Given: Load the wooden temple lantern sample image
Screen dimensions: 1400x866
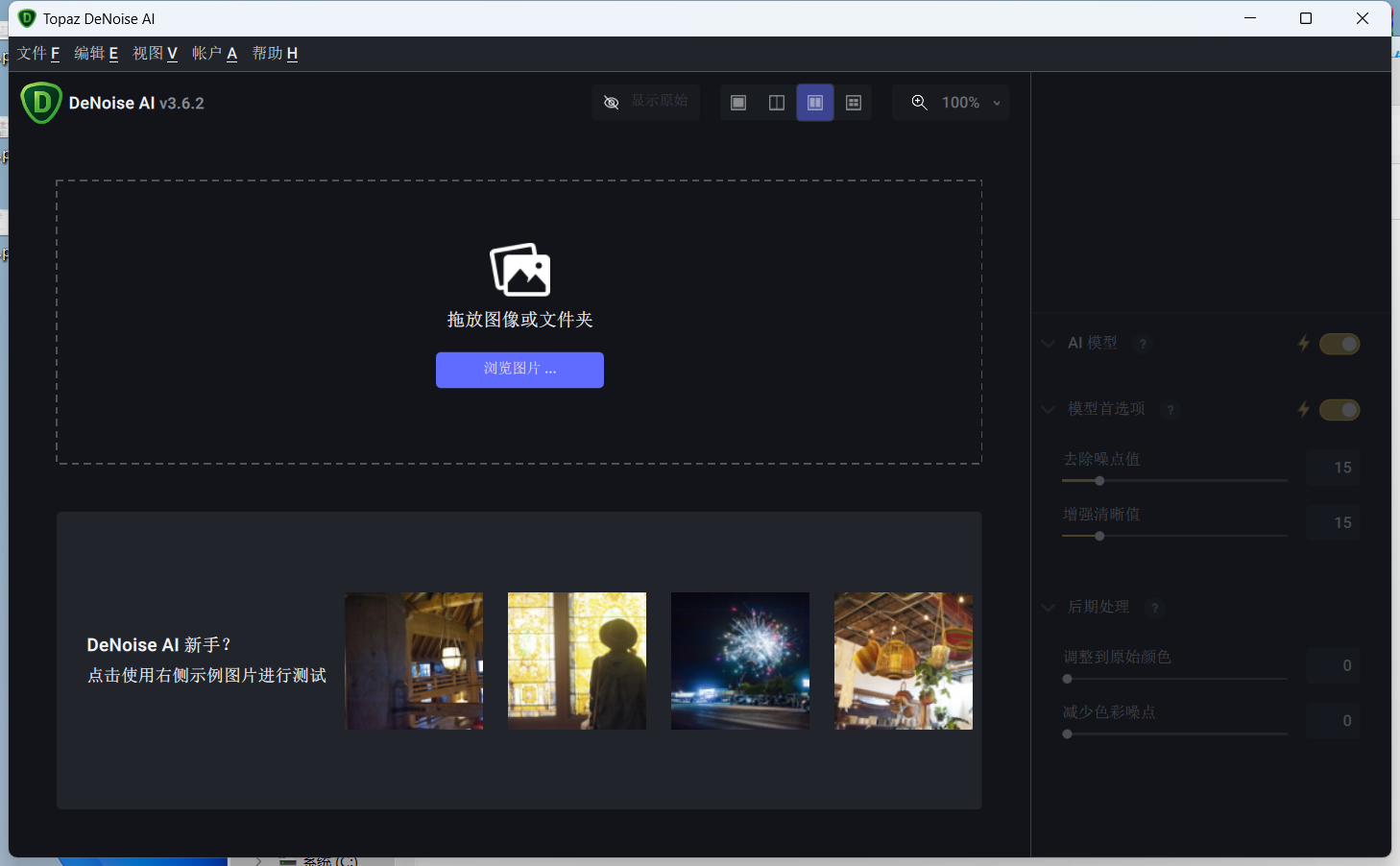Looking at the screenshot, I should coord(414,661).
